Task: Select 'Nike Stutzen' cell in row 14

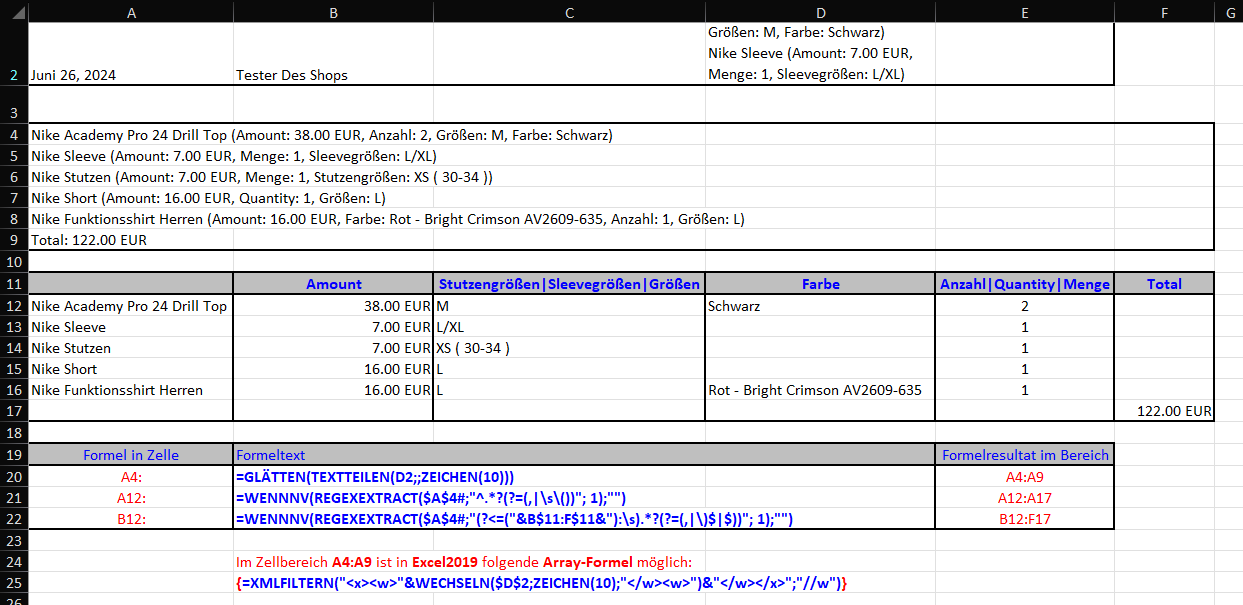Action: coord(131,348)
